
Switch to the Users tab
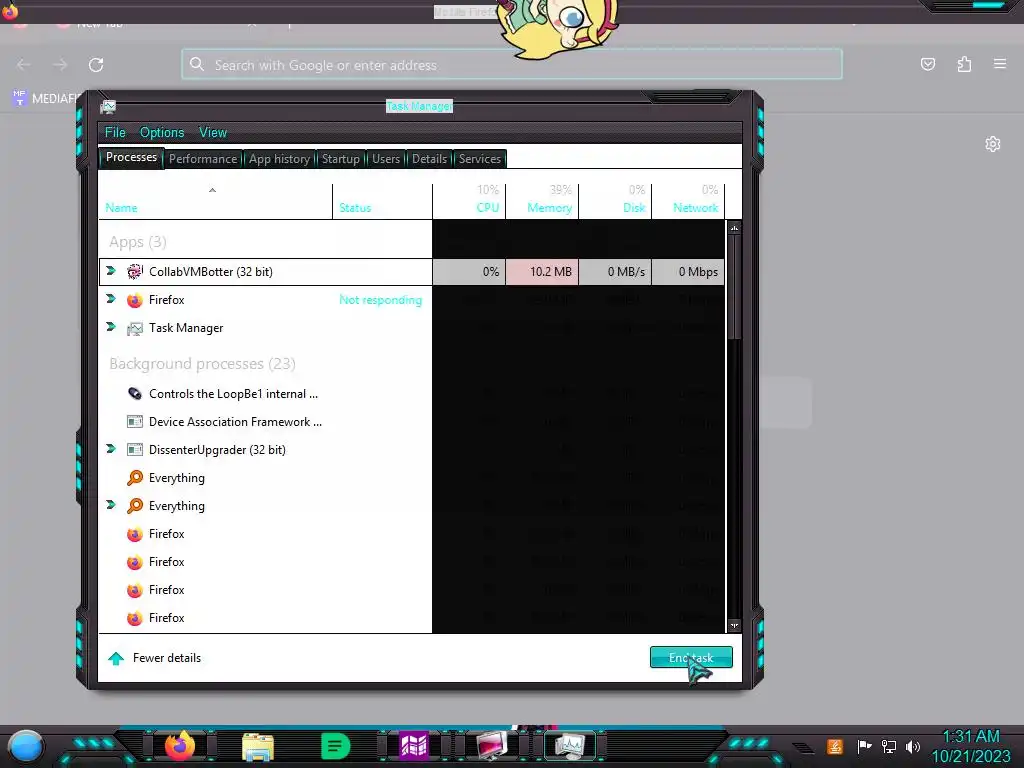point(386,159)
